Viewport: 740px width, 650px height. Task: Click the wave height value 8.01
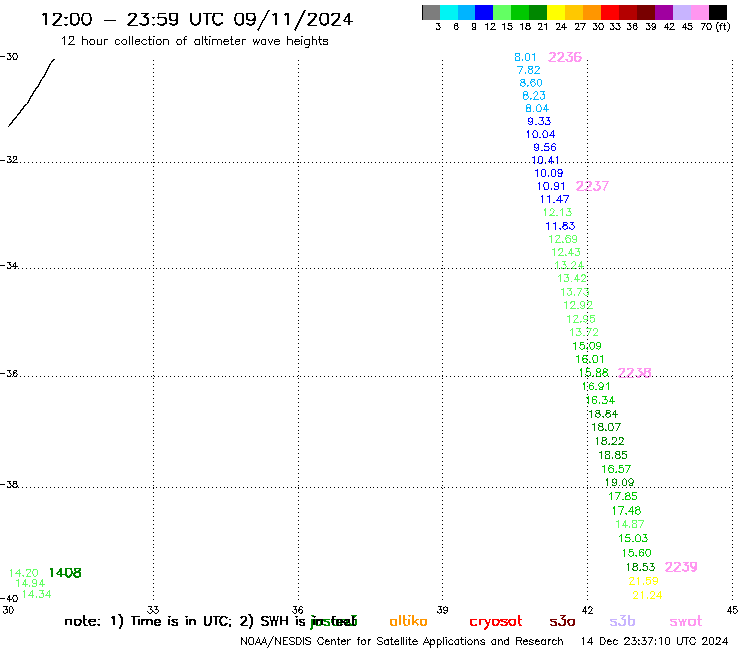point(525,57)
